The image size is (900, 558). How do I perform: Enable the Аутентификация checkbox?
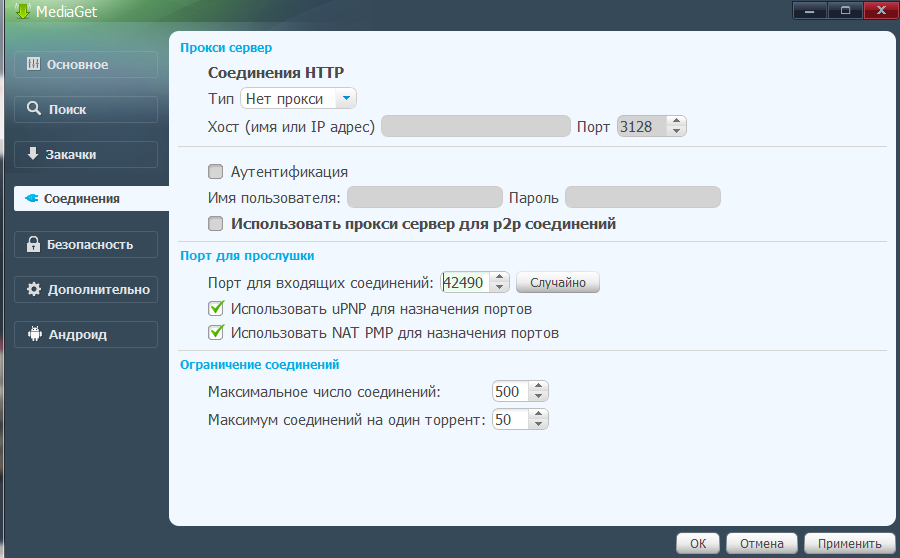[216, 172]
